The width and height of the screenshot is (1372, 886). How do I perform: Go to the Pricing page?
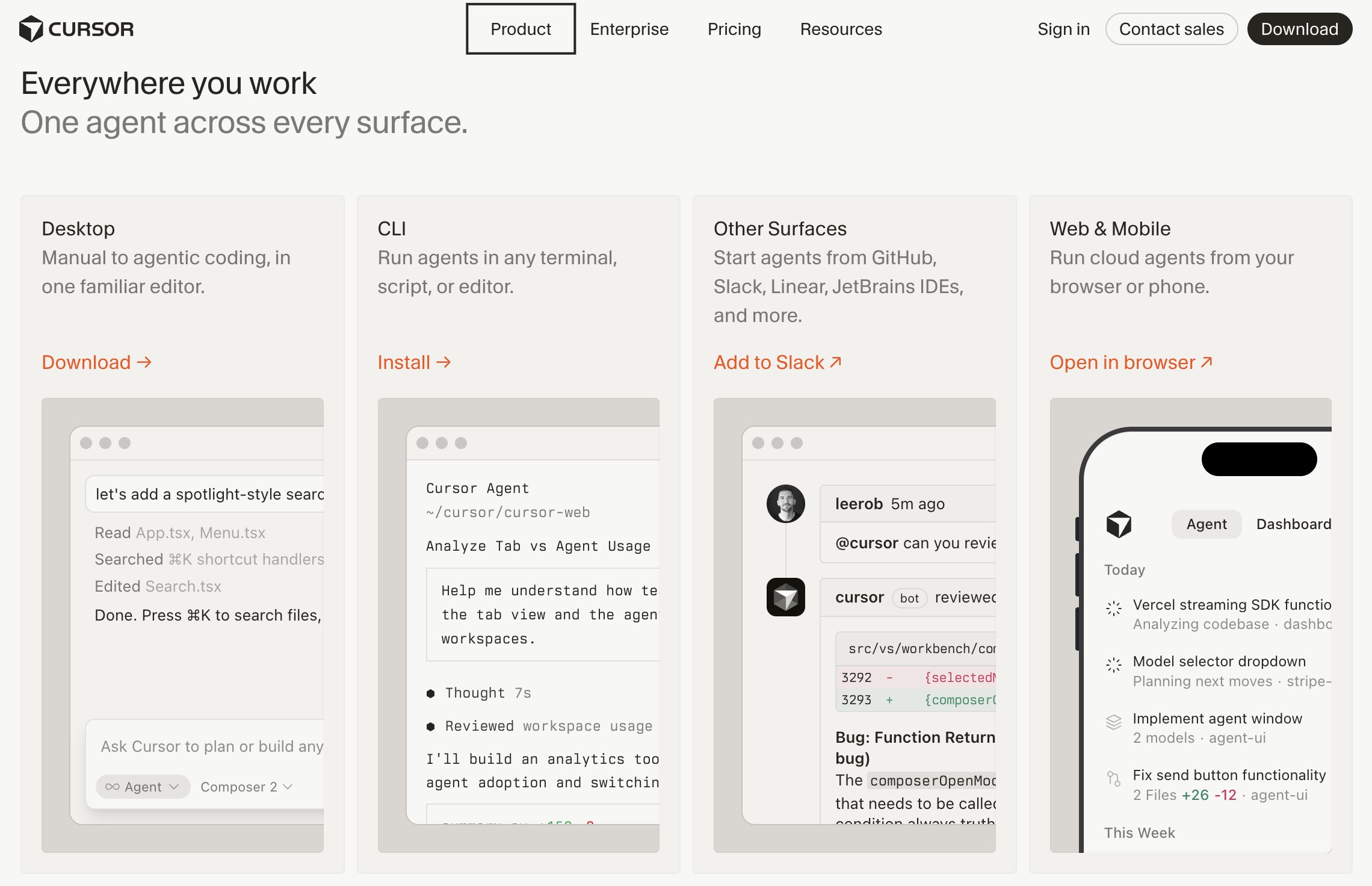(734, 29)
